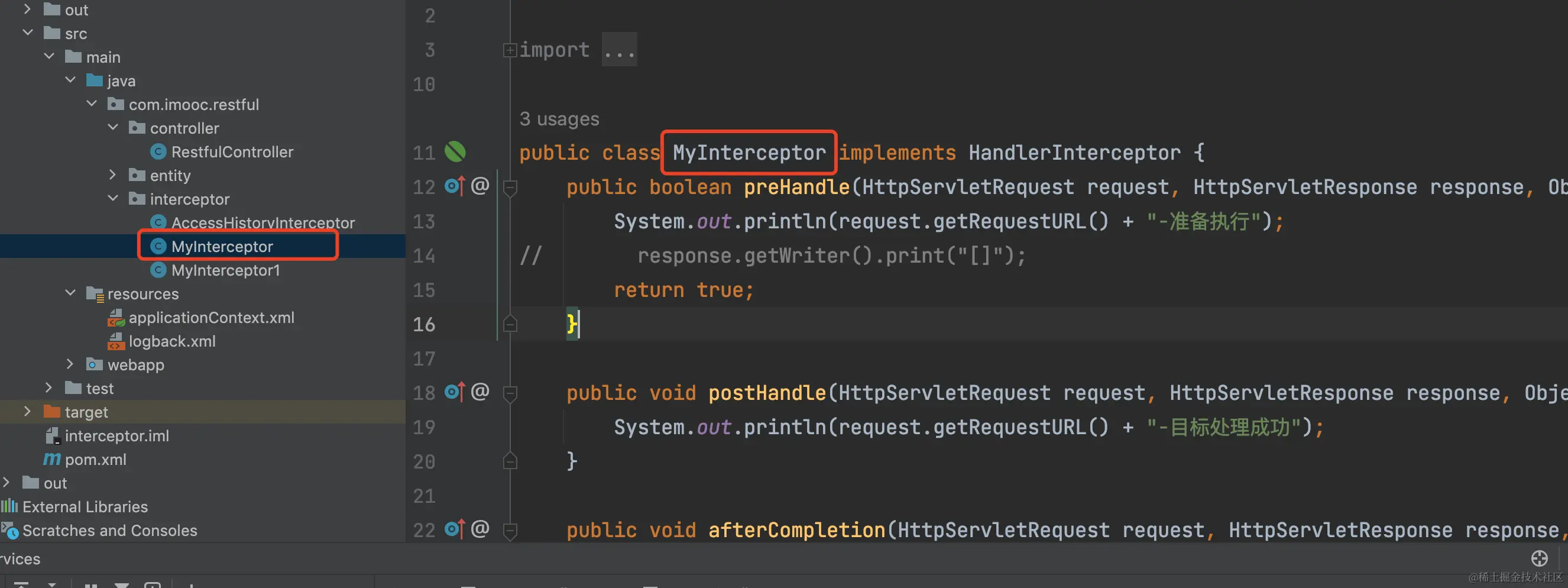
Task: Click the fold-end marker on line 16
Action: pyautogui.click(x=510, y=323)
